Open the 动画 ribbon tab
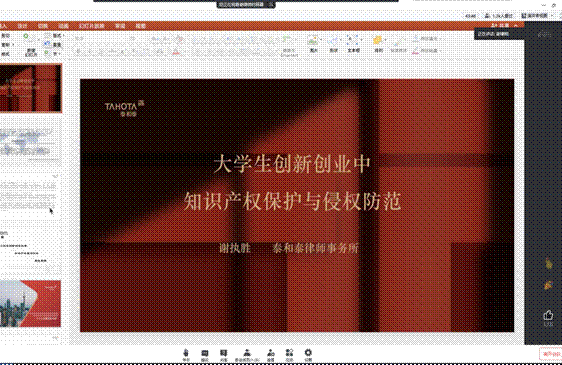 pyautogui.click(x=63, y=26)
